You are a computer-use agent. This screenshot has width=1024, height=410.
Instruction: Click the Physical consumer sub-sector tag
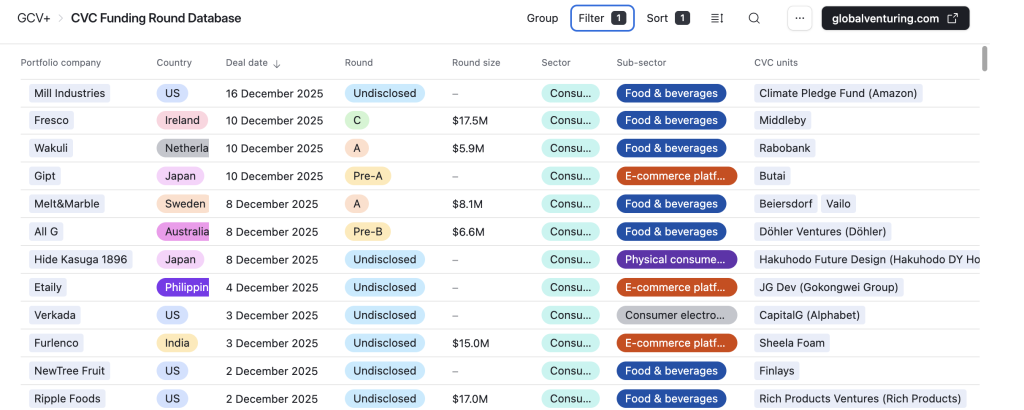[x=676, y=259]
